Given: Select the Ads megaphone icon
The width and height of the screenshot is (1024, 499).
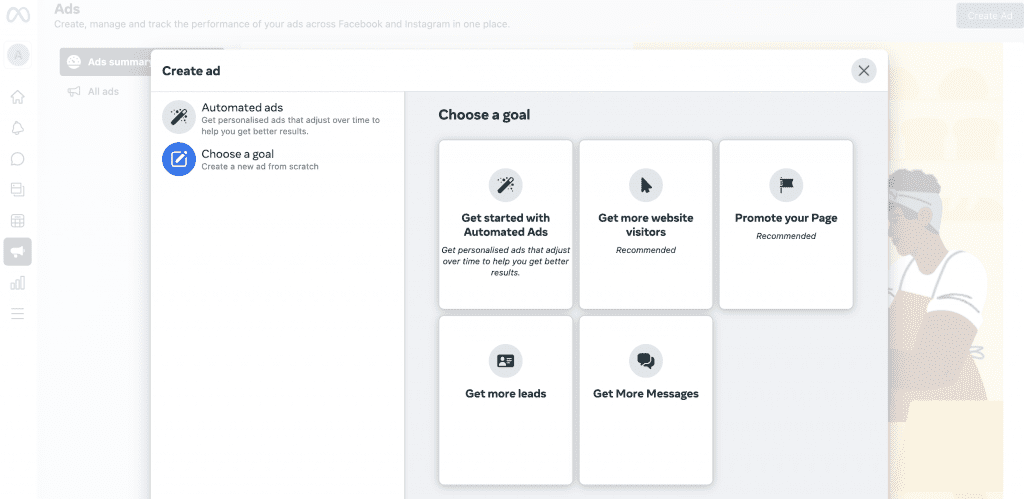Looking at the screenshot, I should click(x=18, y=251).
